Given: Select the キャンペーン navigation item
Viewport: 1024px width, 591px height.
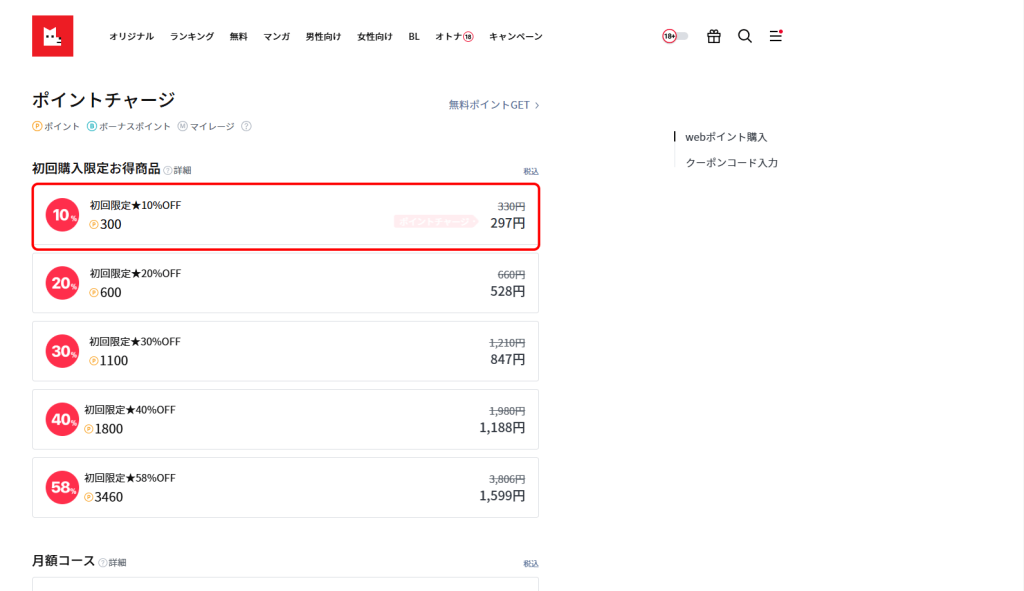Looking at the screenshot, I should [515, 37].
